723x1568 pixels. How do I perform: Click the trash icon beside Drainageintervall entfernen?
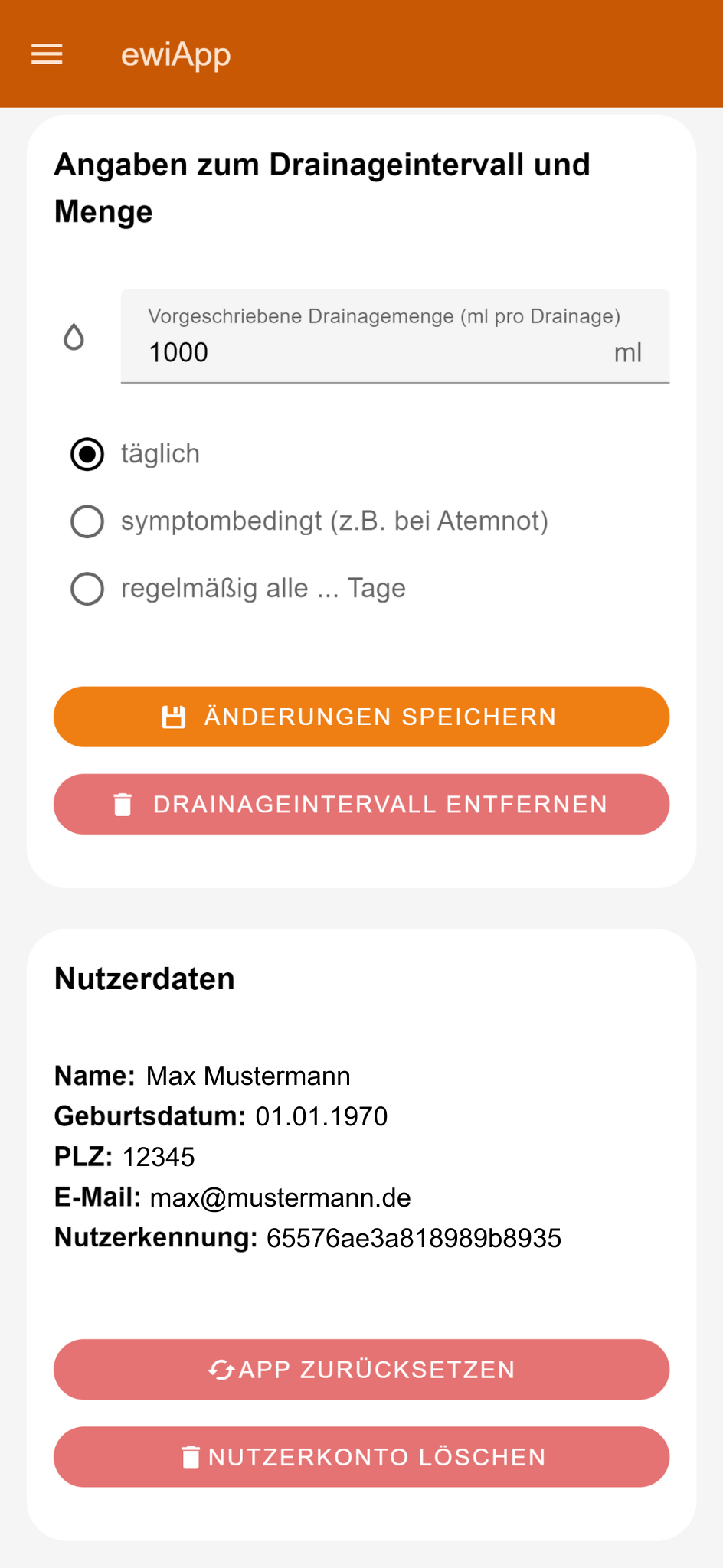[x=123, y=805]
